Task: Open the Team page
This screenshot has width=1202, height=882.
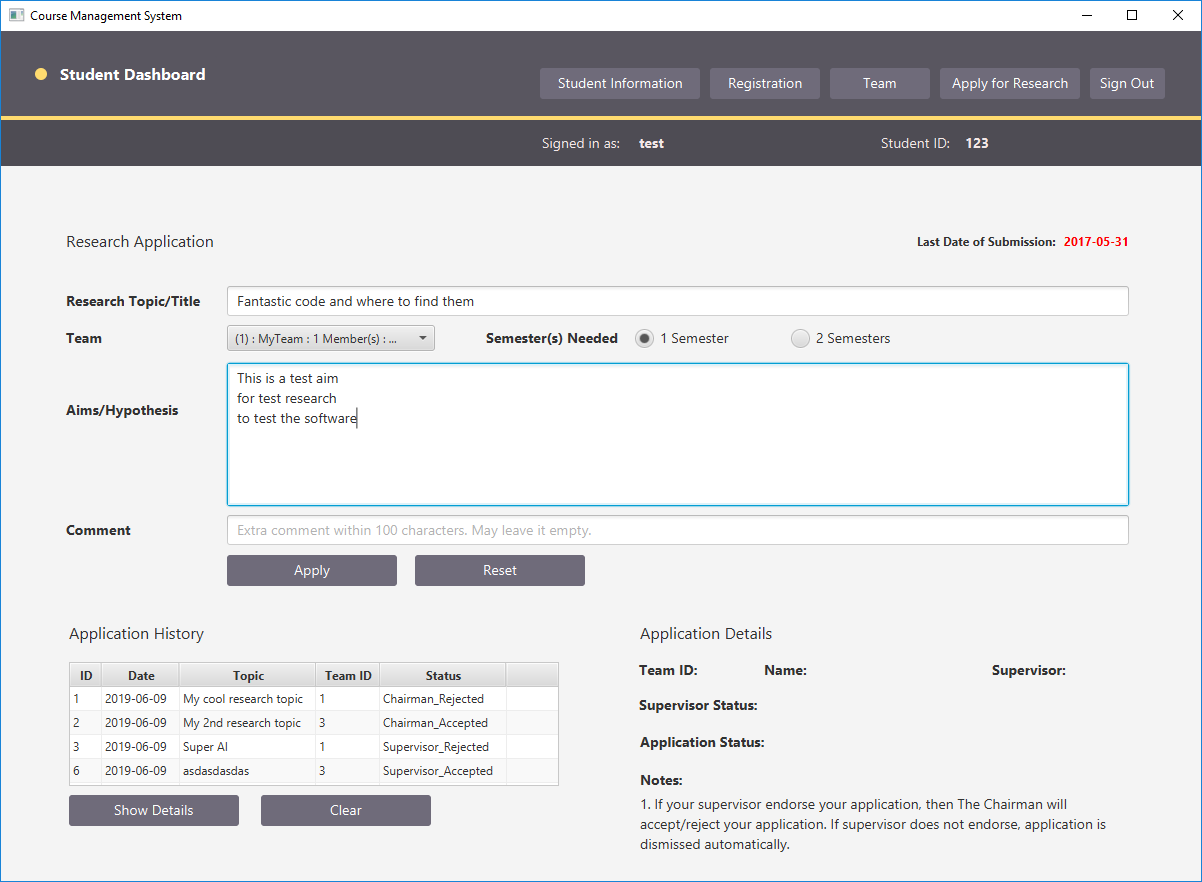Action: (x=880, y=84)
